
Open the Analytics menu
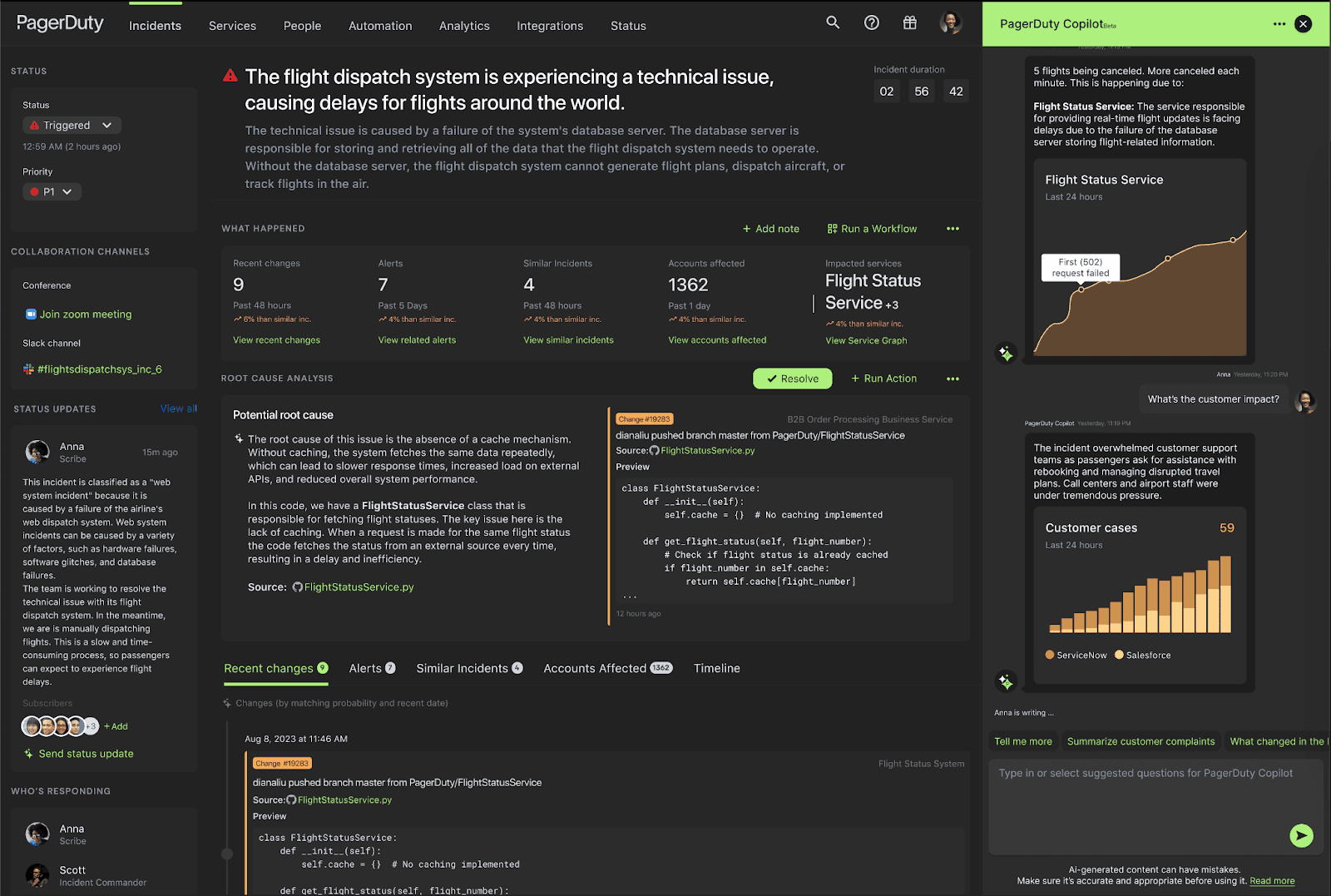coord(464,26)
